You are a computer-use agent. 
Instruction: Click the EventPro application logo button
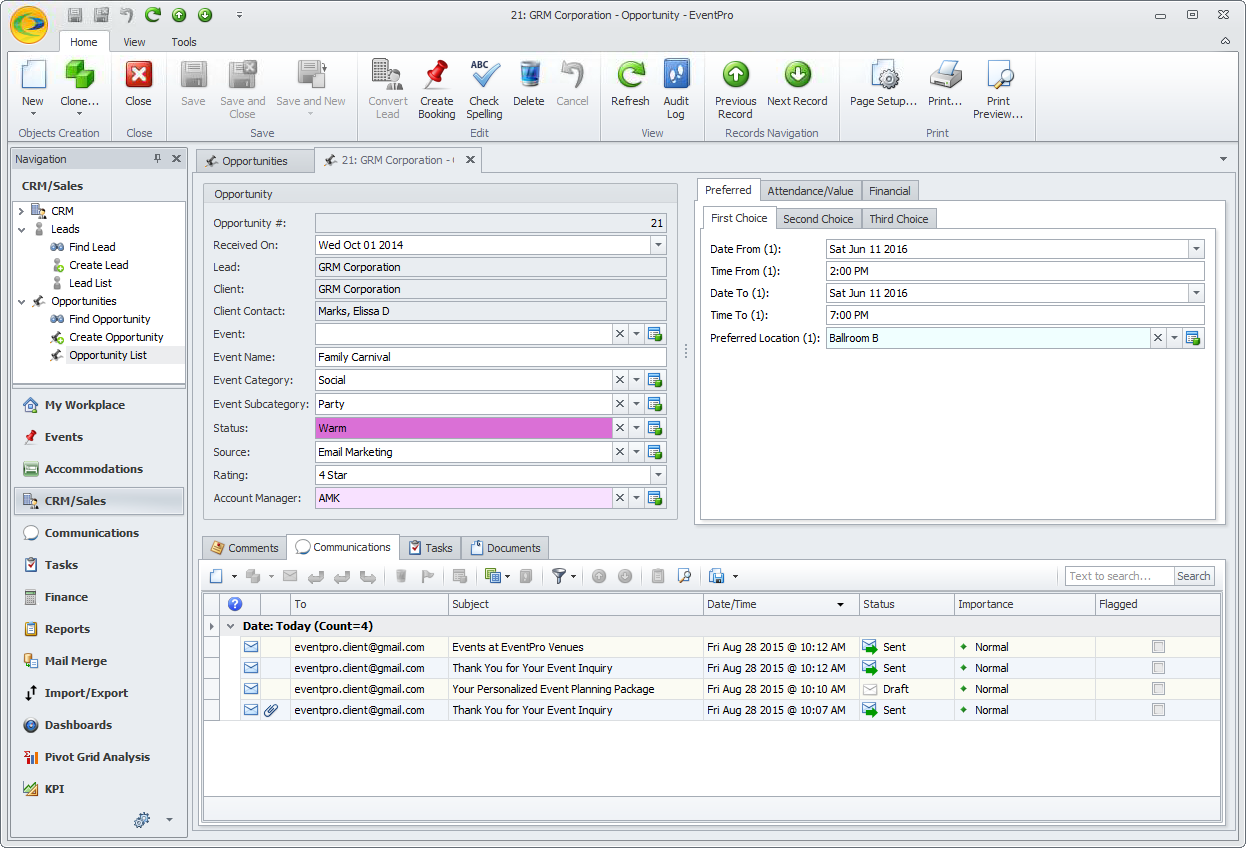(30, 24)
